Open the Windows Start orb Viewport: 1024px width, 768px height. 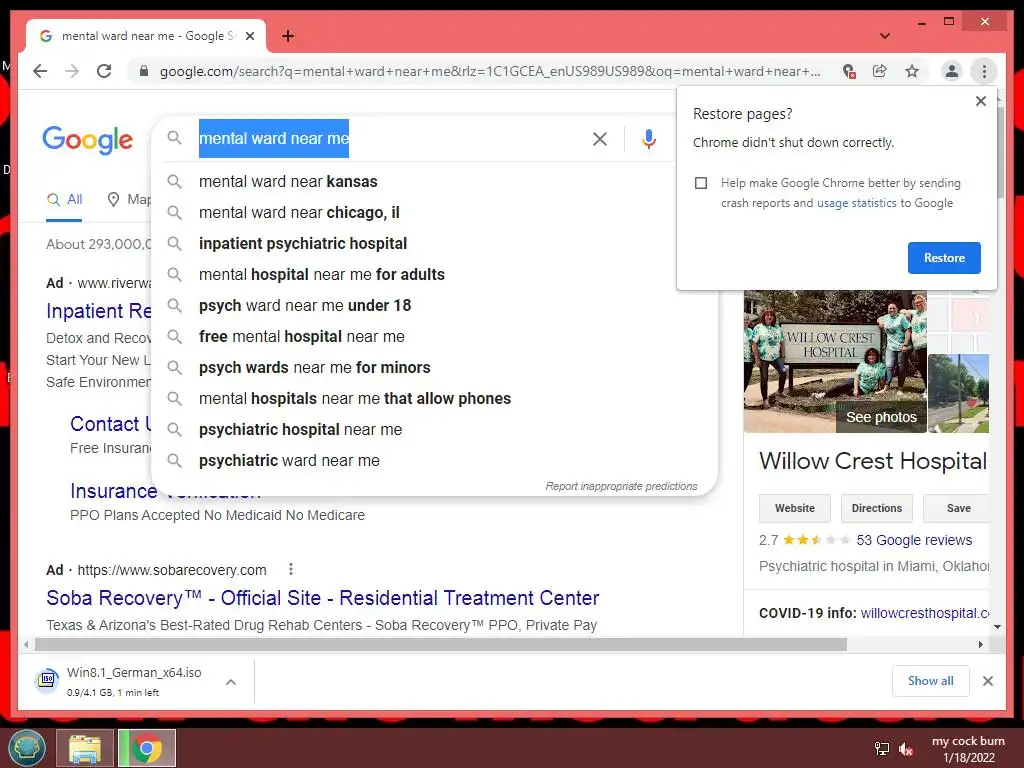tap(27, 748)
